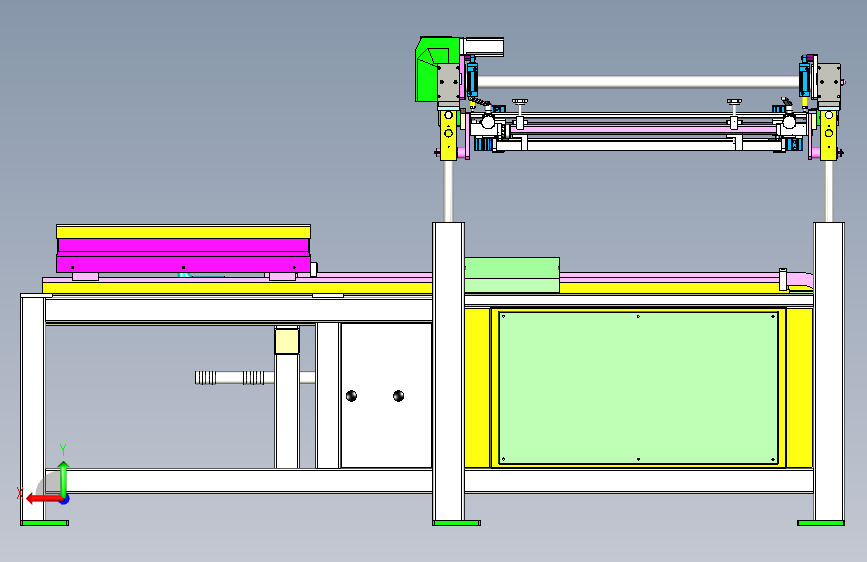Select the left yellow bracket on the gantry

pyautogui.click(x=448, y=136)
